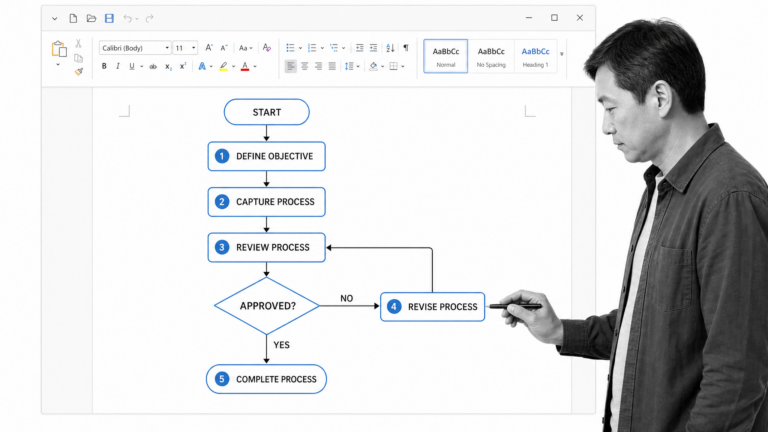Adjust line and paragraph spacing
The width and height of the screenshot is (768, 432).
(349, 66)
